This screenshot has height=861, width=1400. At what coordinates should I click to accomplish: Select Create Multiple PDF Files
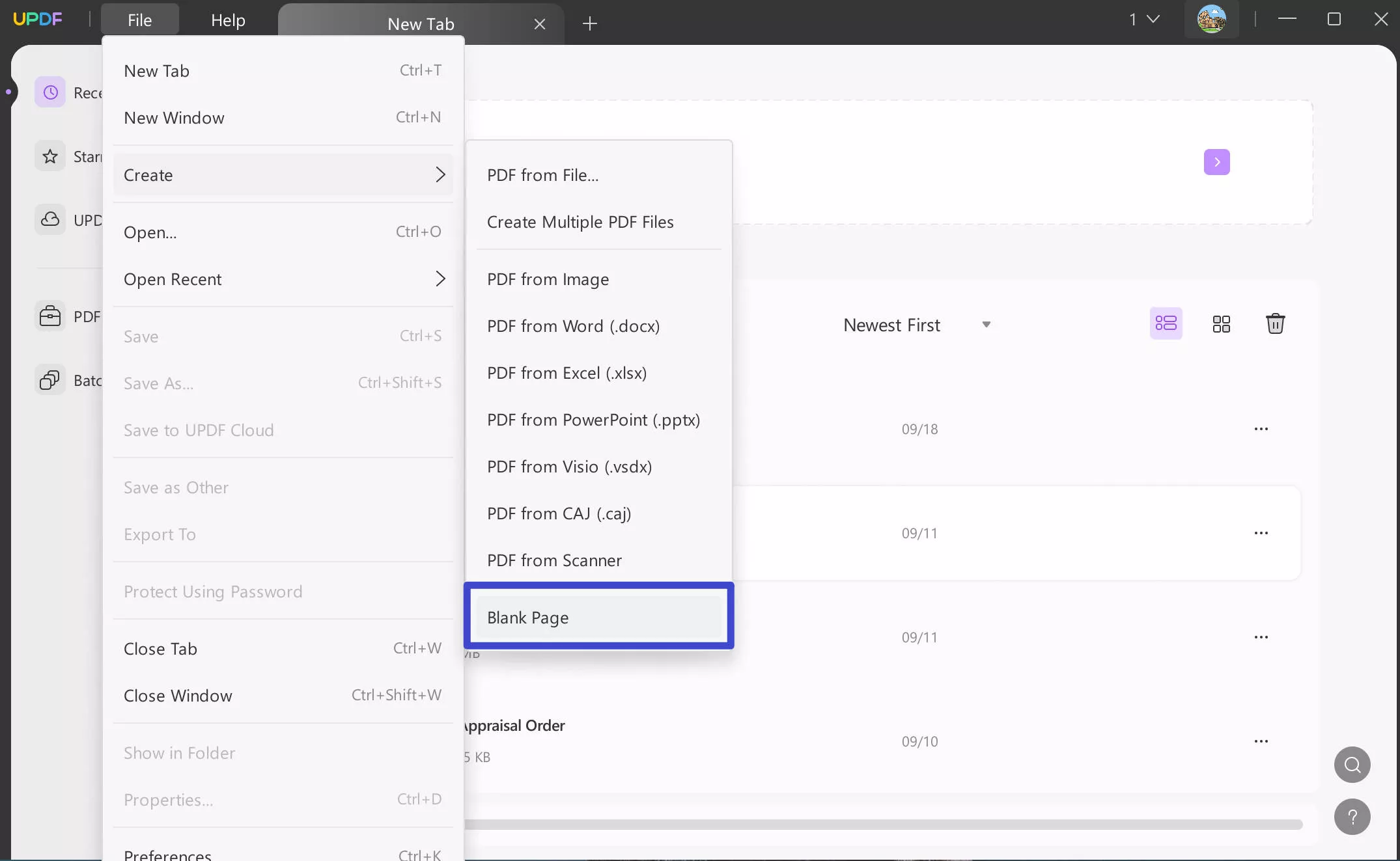tap(598, 222)
